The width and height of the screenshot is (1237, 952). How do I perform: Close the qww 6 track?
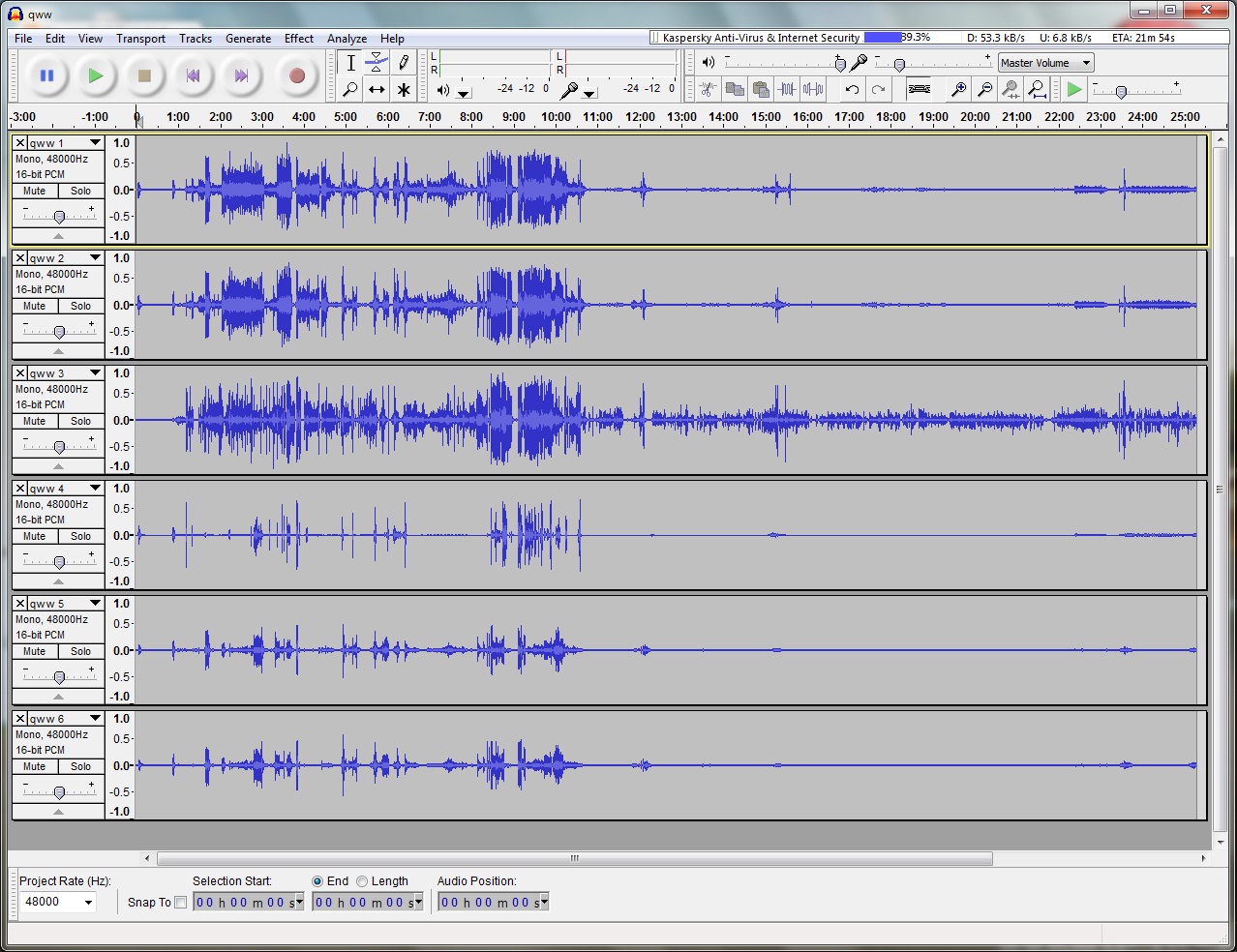tap(18, 717)
